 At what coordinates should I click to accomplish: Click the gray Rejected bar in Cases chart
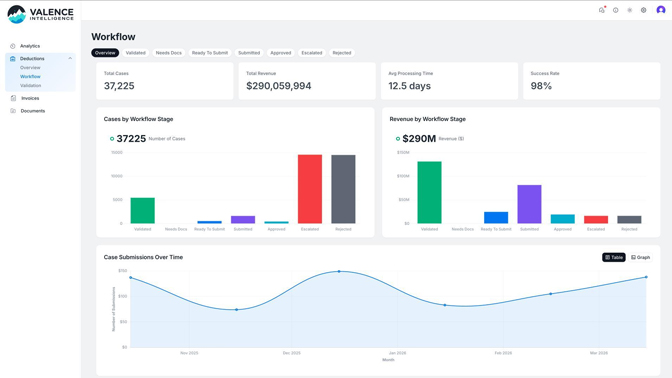(343, 189)
